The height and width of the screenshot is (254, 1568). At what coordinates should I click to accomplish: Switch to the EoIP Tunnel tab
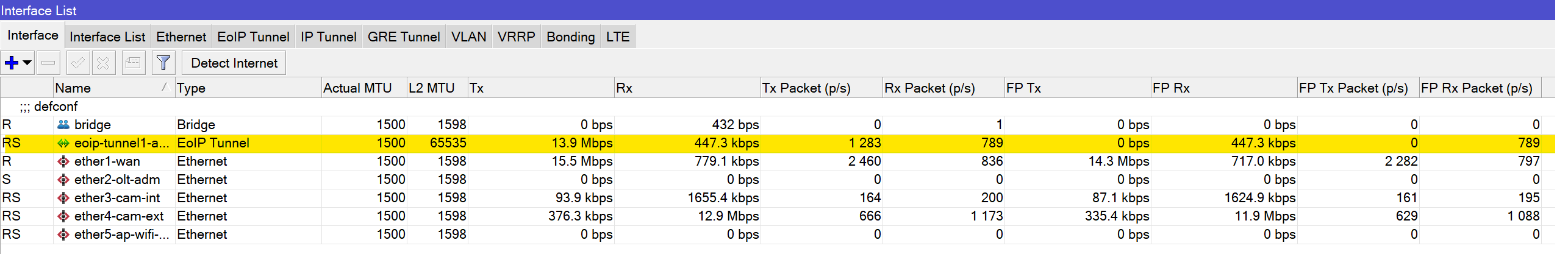coord(253,37)
